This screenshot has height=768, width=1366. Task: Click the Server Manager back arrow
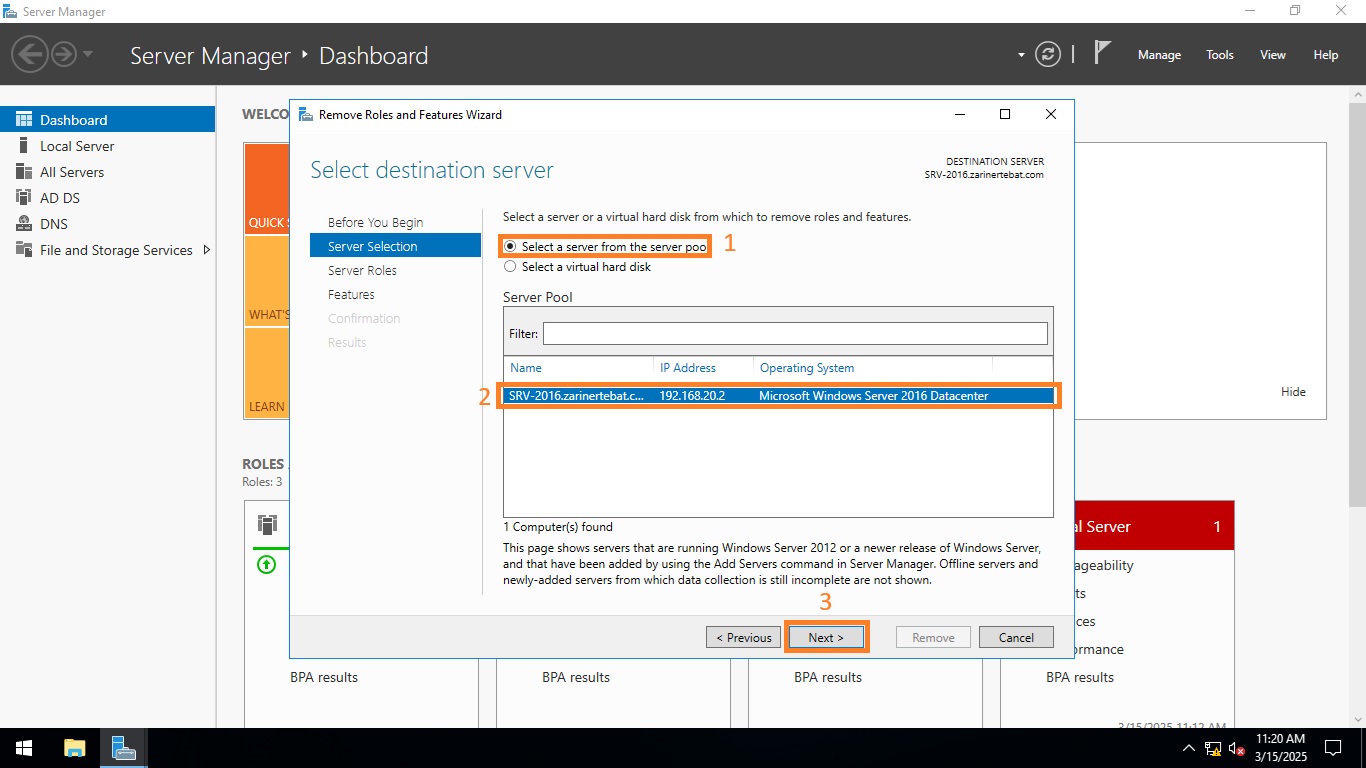pyautogui.click(x=31, y=53)
